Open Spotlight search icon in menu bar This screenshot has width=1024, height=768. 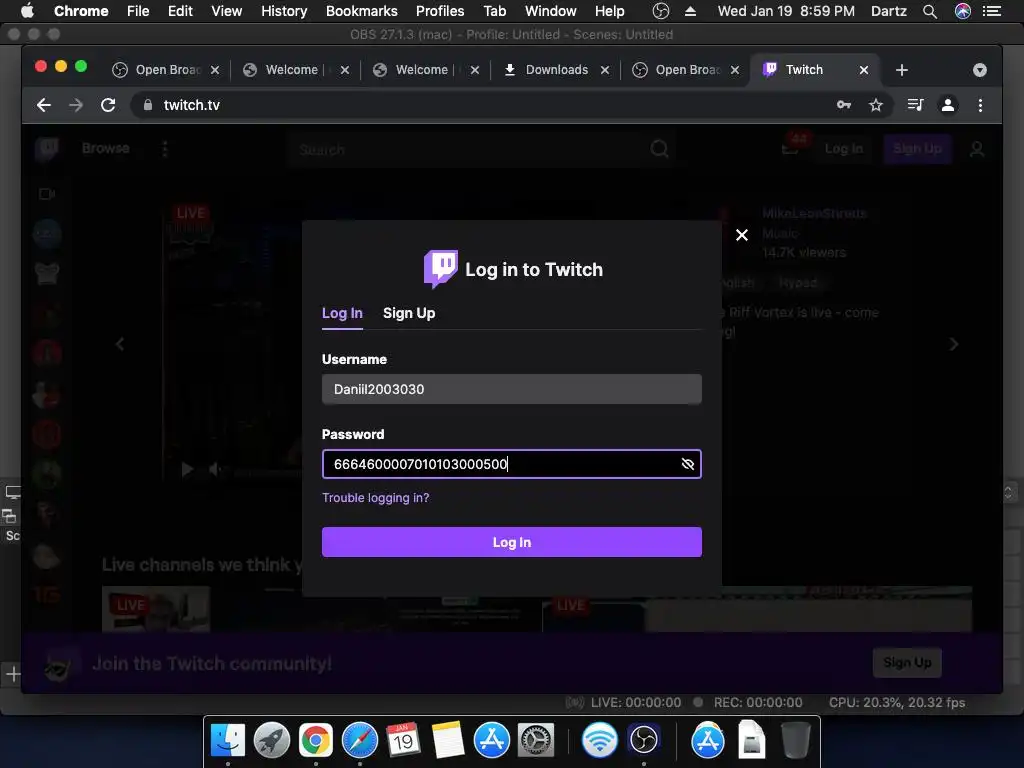[x=930, y=11]
